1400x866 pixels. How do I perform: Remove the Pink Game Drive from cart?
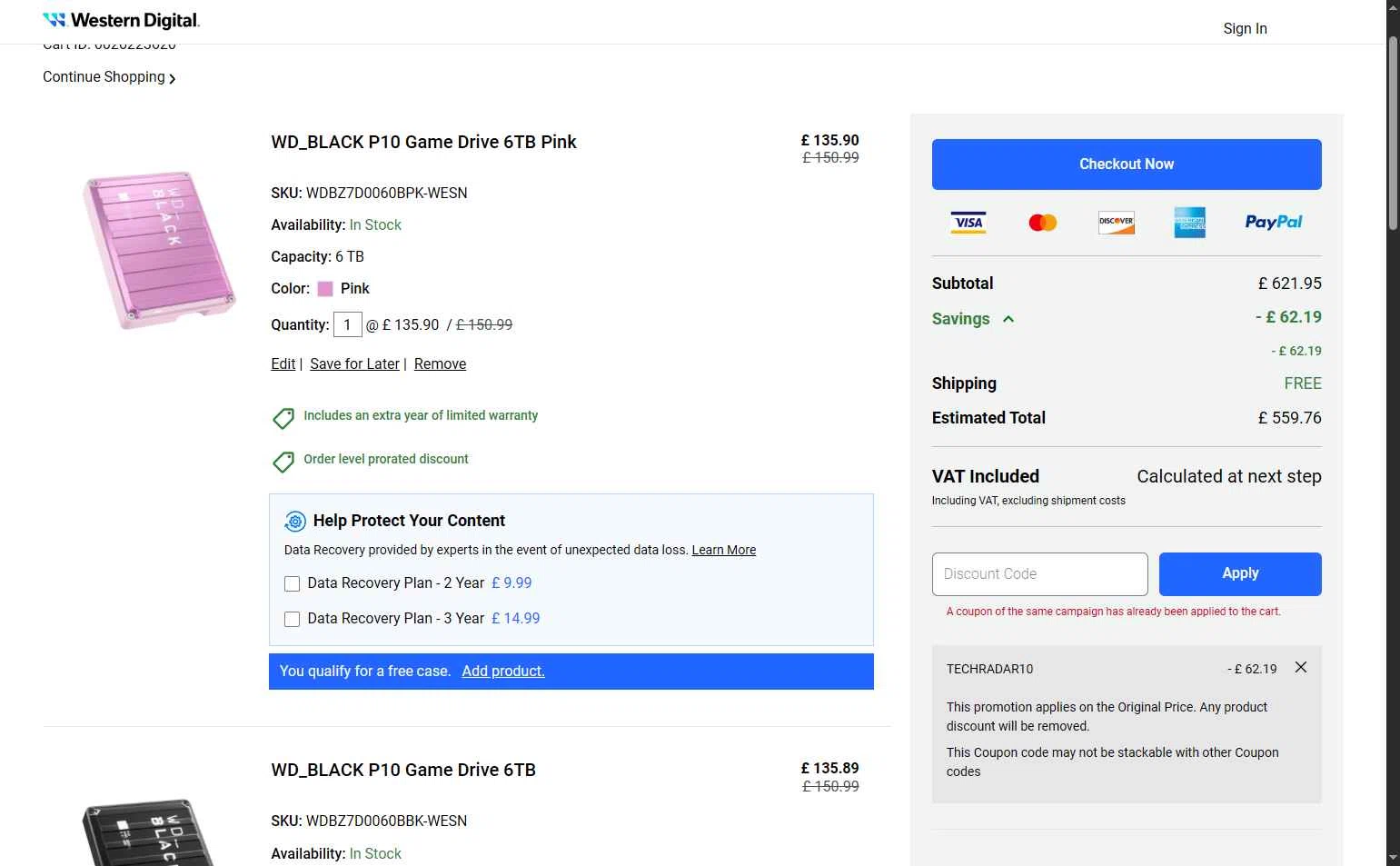pyautogui.click(x=440, y=363)
